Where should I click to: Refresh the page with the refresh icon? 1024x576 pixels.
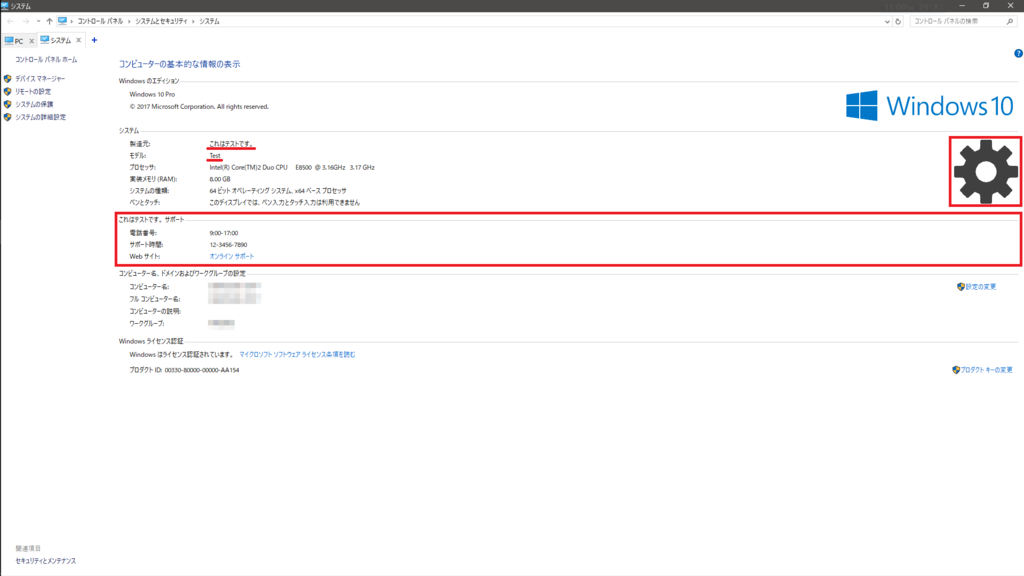click(898, 22)
